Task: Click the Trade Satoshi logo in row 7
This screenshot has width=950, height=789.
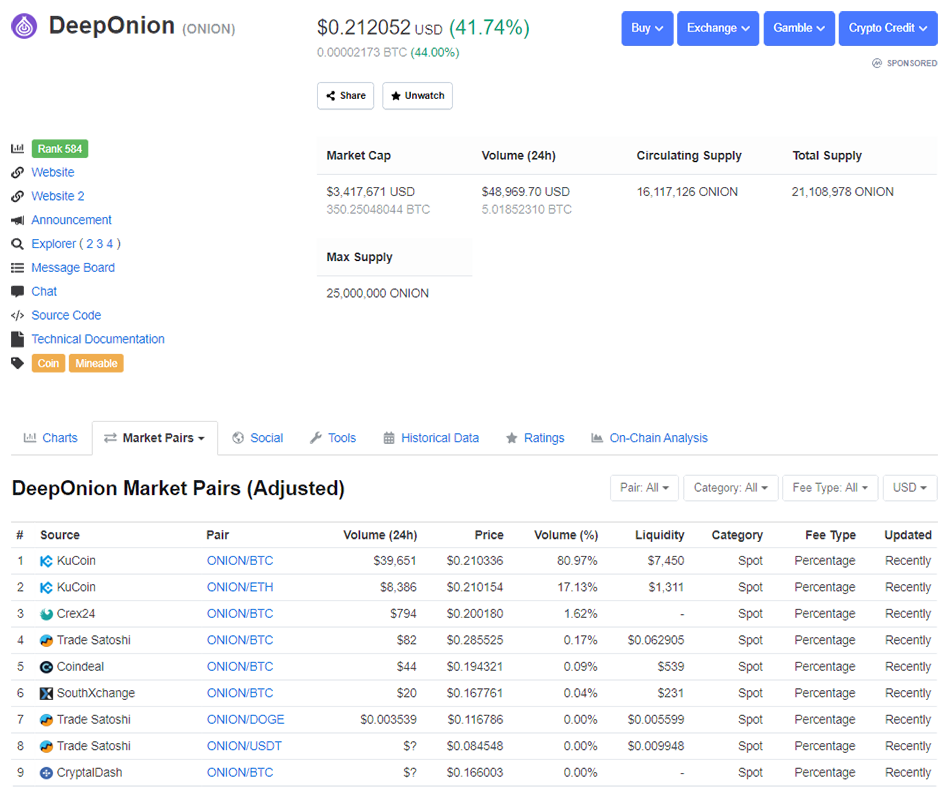Action: click(x=46, y=720)
